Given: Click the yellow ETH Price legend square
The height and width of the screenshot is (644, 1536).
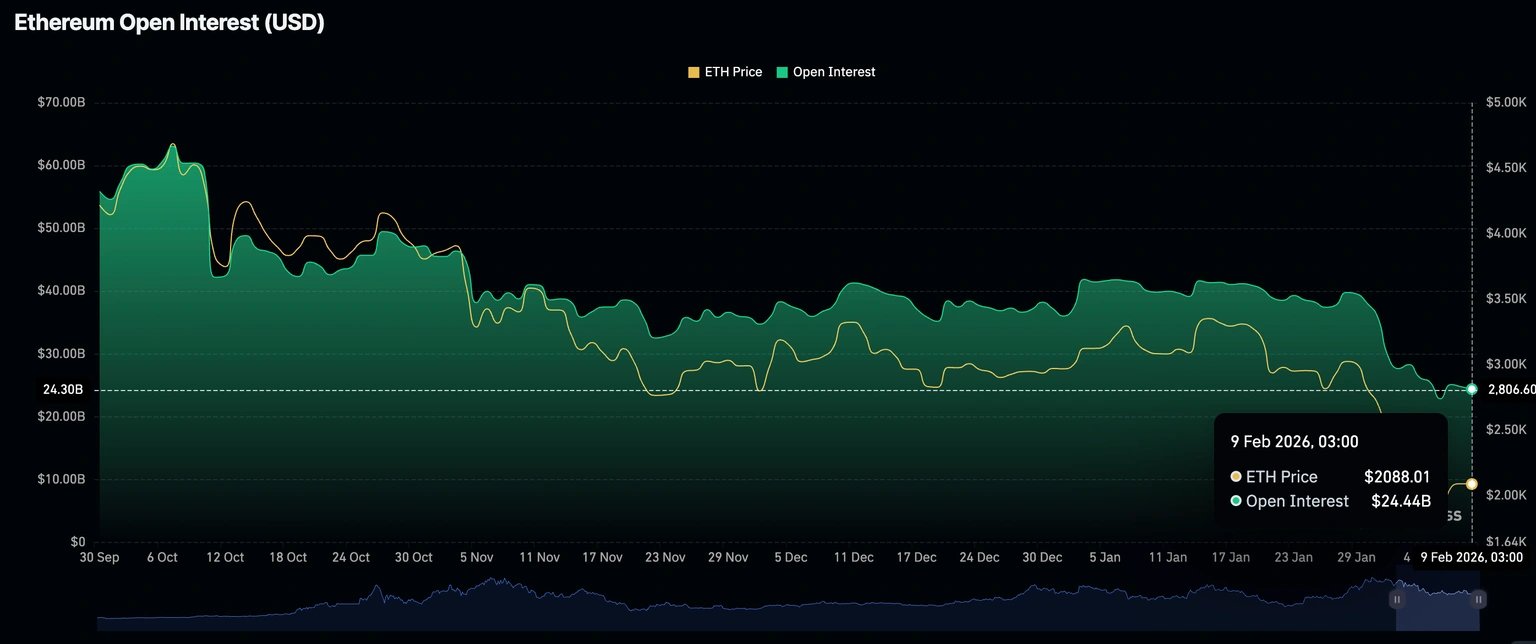Looking at the screenshot, I should point(694,72).
